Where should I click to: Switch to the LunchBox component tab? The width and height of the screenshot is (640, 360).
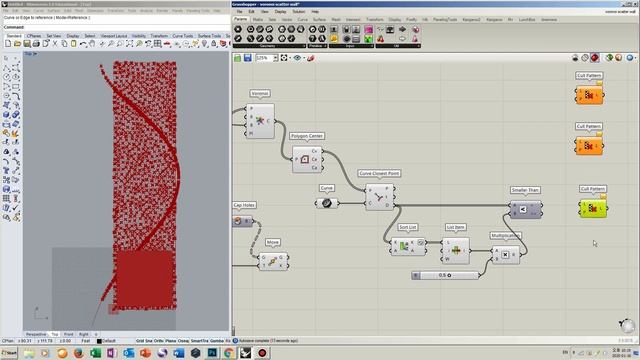(527, 20)
